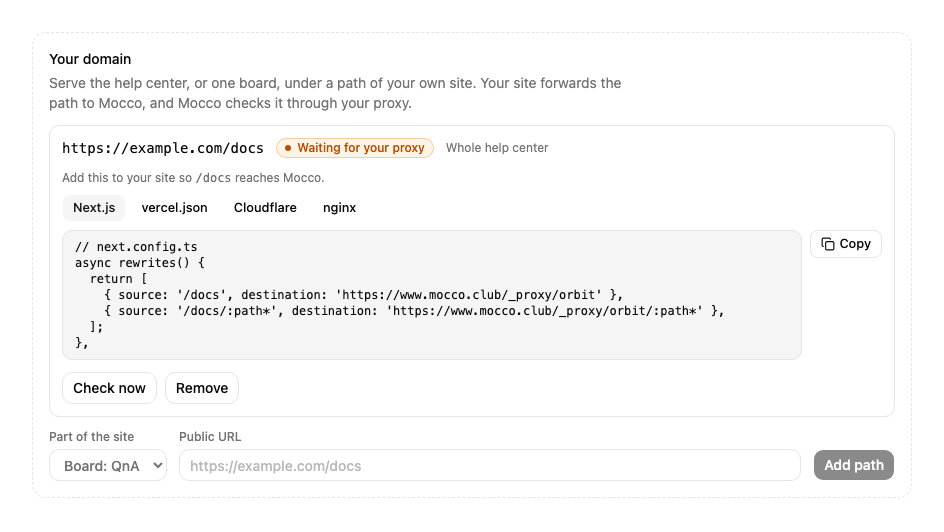Remove the example.com/docs domain path

tap(202, 388)
